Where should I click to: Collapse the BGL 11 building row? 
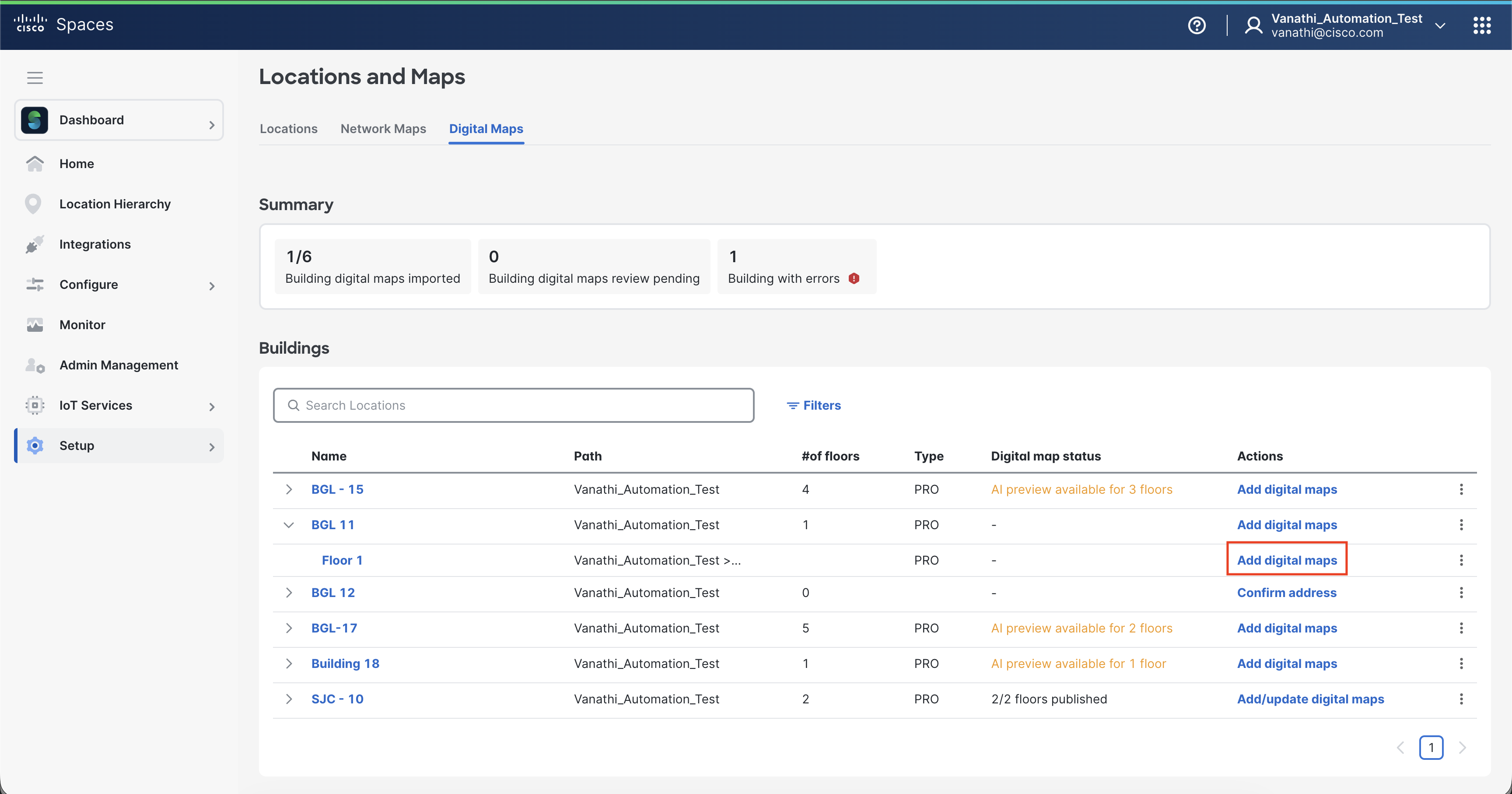point(289,525)
